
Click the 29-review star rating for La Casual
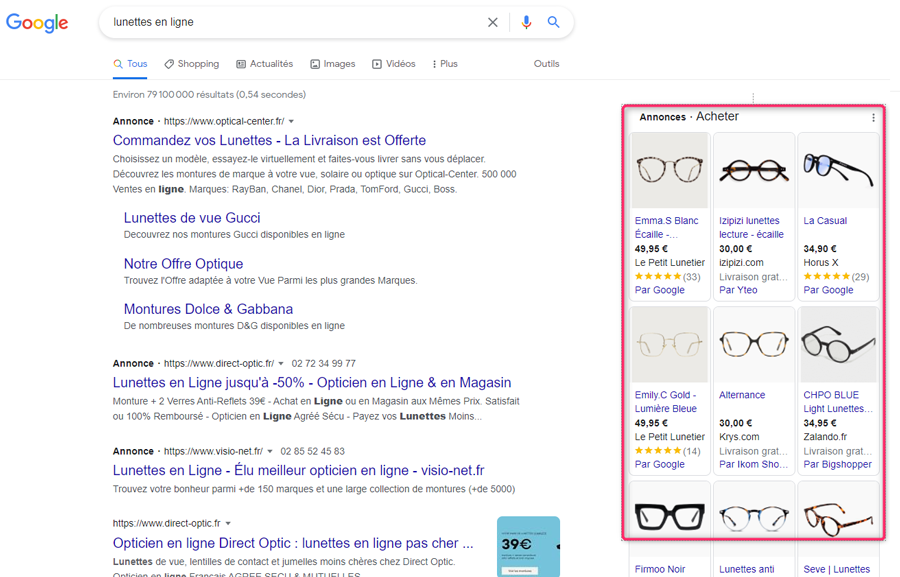tap(836, 277)
